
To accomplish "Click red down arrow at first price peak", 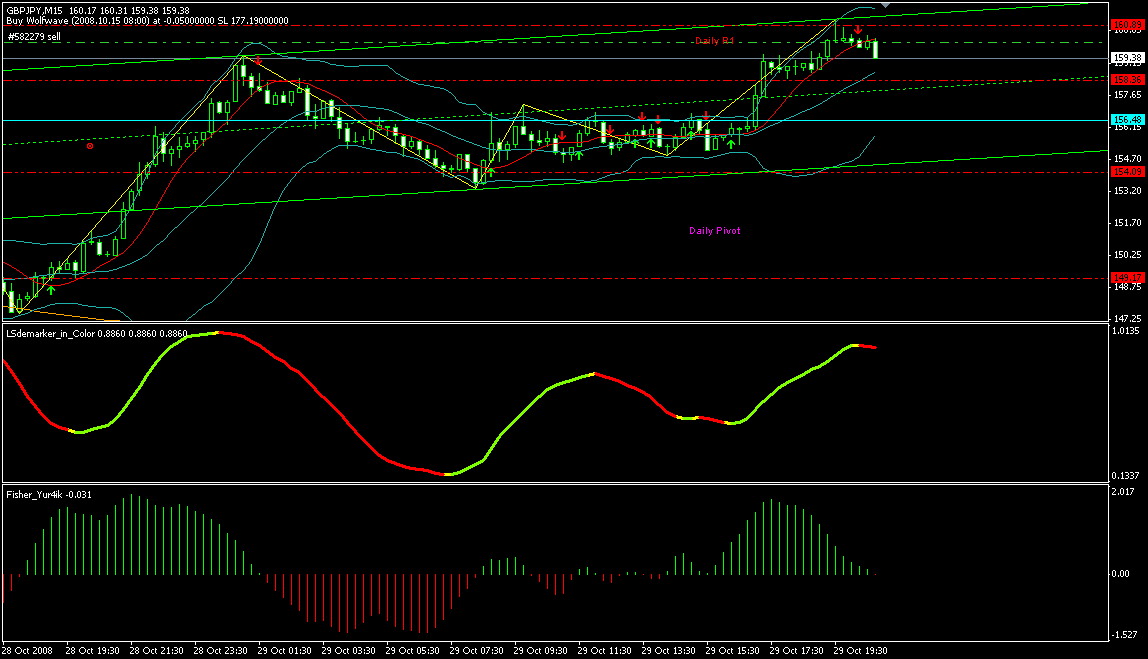I will 258,62.
